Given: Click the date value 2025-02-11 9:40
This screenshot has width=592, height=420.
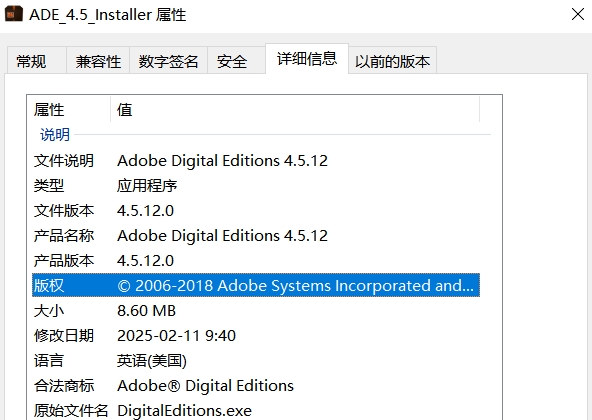Looking at the screenshot, I should point(176,336).
